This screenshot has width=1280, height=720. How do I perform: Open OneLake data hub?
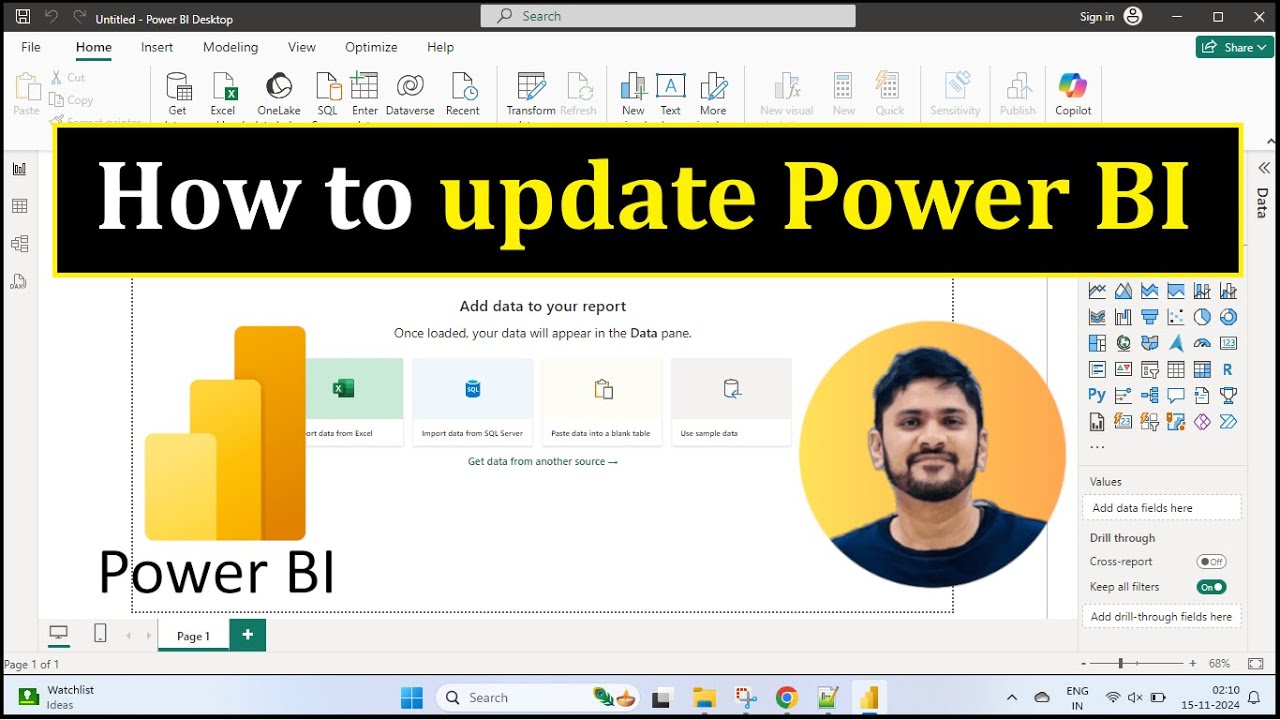tap(279, 95)
